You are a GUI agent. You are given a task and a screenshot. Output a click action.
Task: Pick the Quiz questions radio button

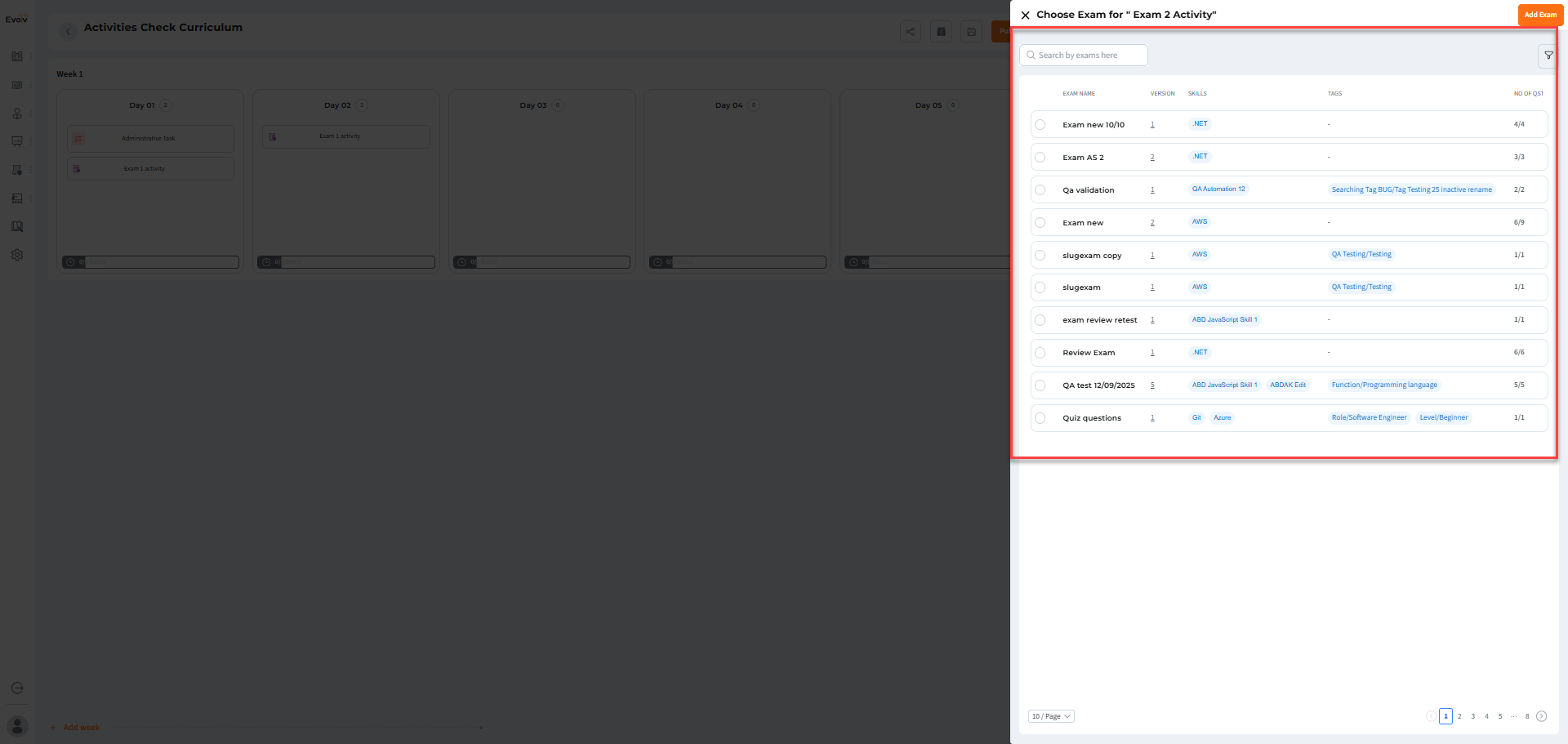click(x=1040, y=418)
